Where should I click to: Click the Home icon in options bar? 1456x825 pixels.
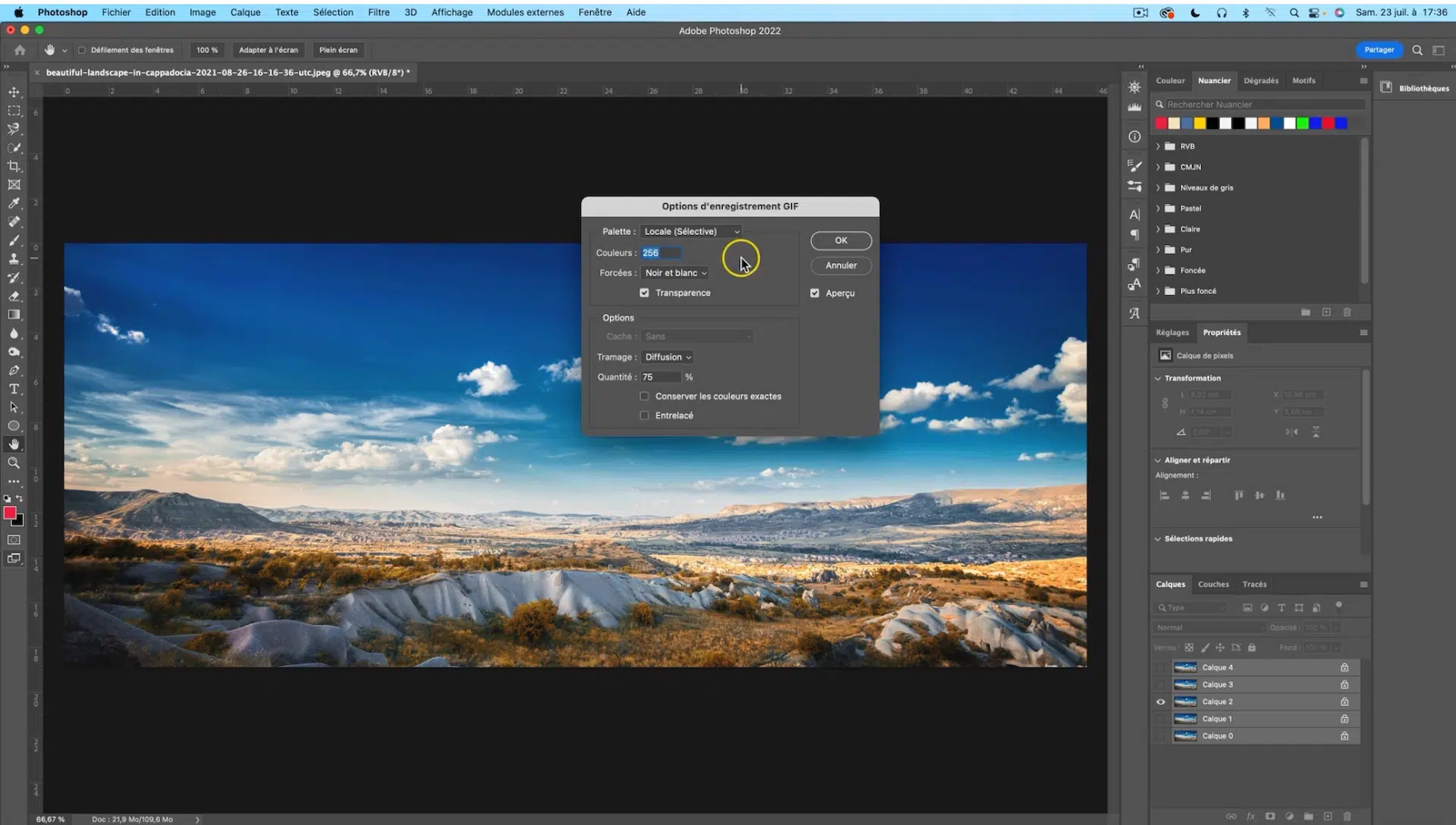(20, 50)
